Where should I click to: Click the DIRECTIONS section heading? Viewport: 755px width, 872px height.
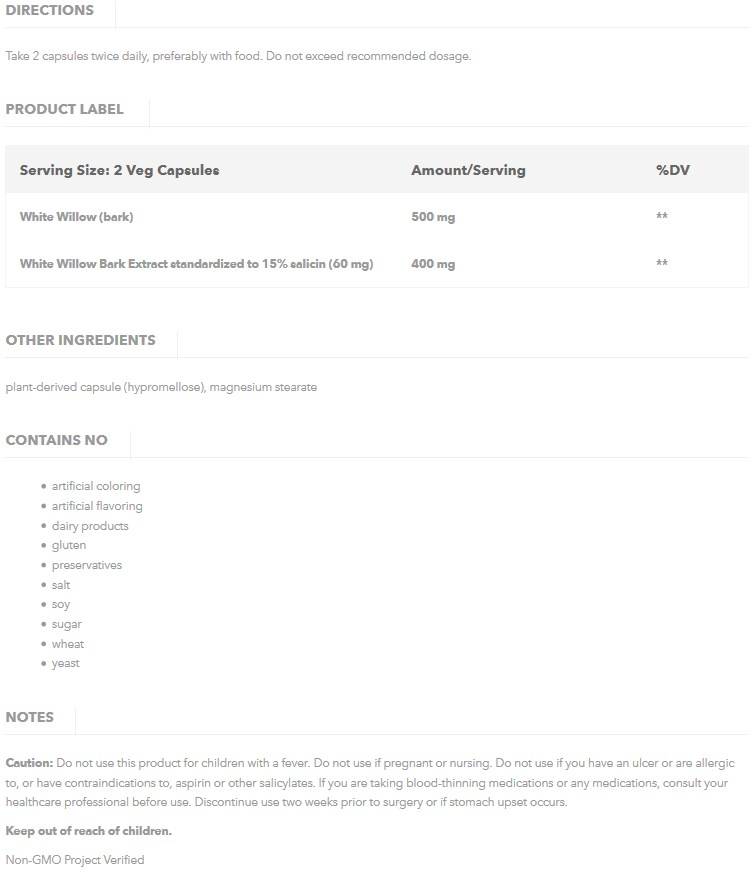[50, 11]
